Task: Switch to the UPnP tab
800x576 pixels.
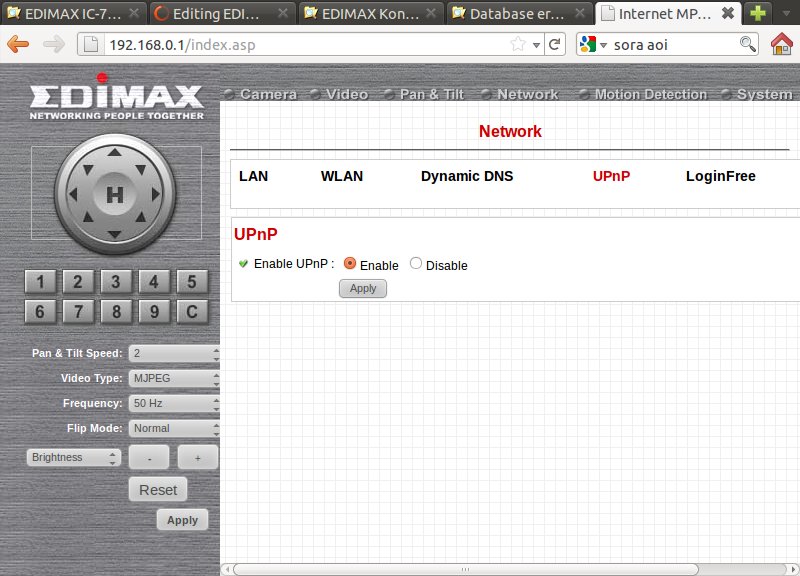Action: click(611, 176)
